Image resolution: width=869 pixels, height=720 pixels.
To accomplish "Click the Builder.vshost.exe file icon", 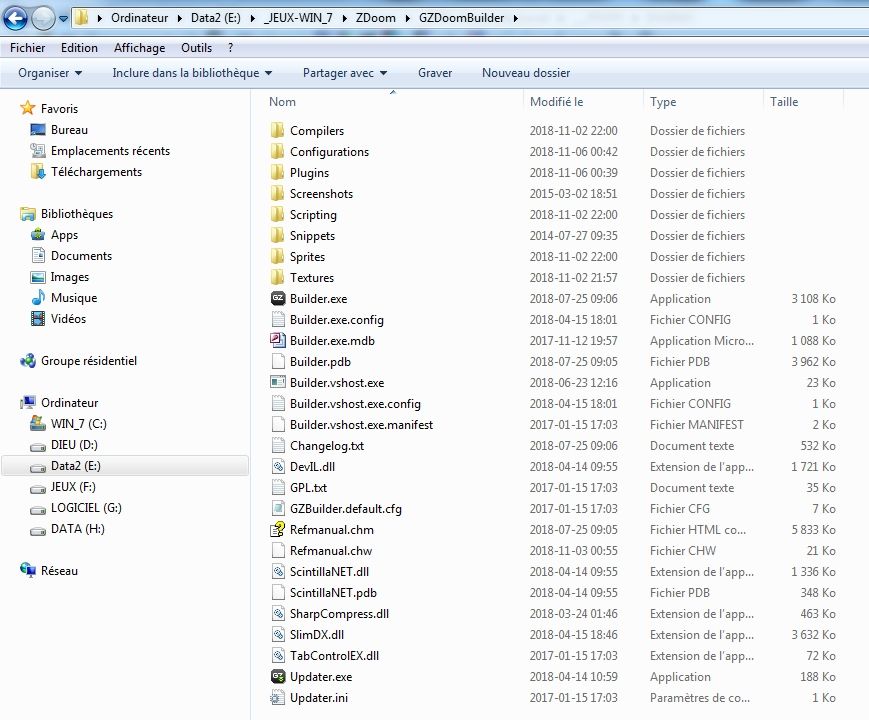I will 278,382.
